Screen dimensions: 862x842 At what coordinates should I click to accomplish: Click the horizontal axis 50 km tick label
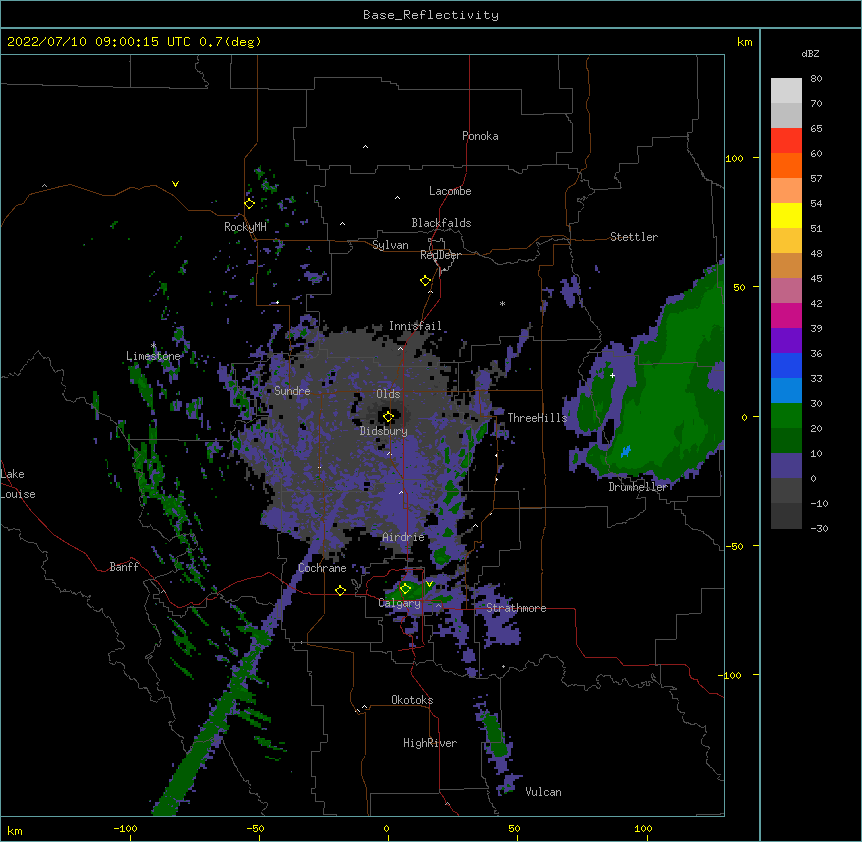pyautogui.click(x=514, y=828)
